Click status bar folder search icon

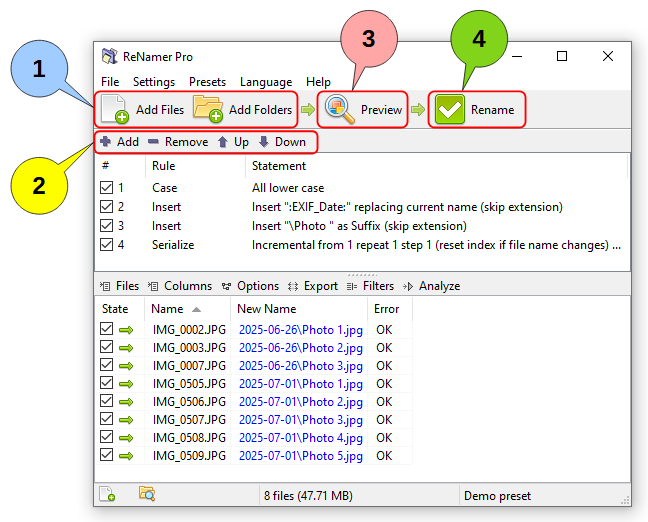147,494
